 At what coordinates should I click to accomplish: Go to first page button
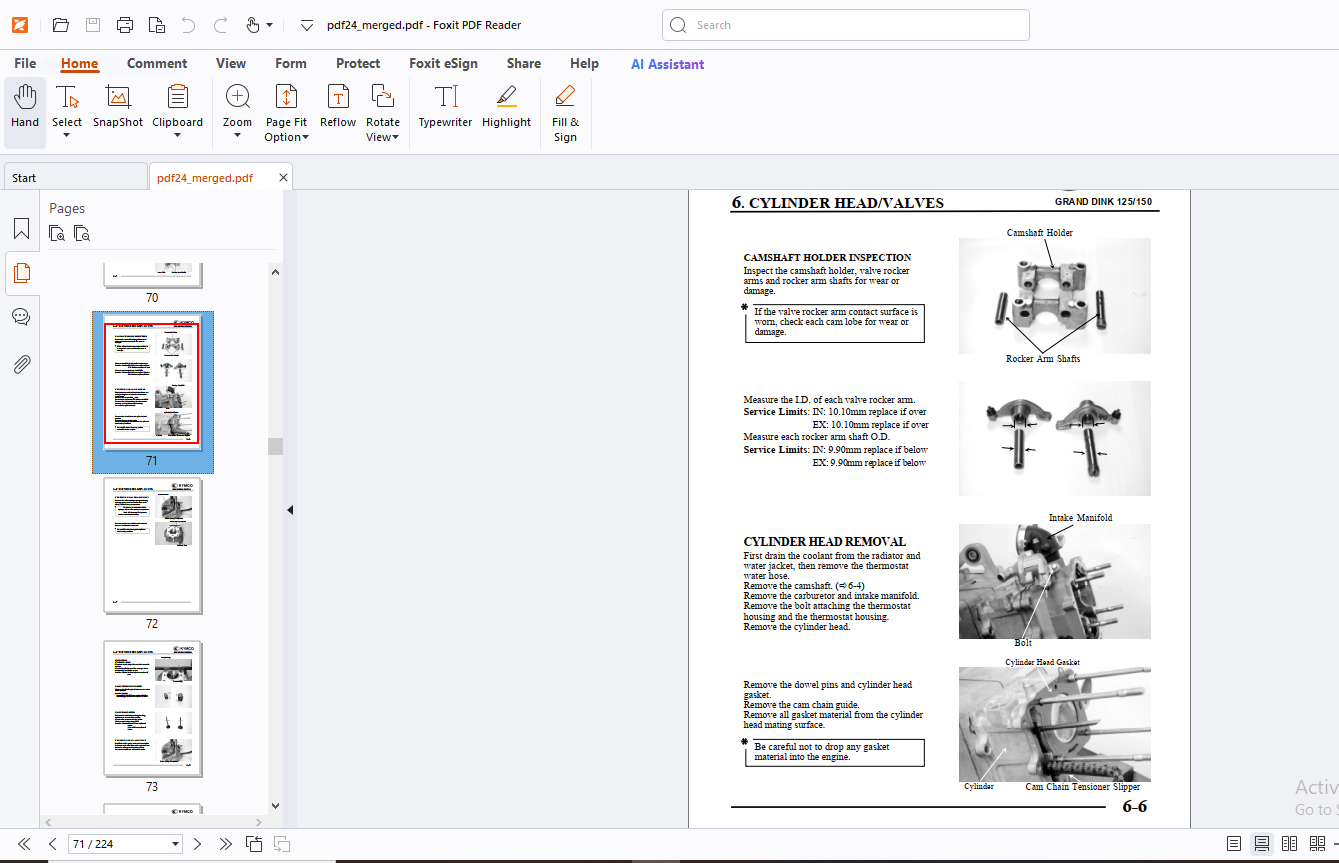point(24,844)
